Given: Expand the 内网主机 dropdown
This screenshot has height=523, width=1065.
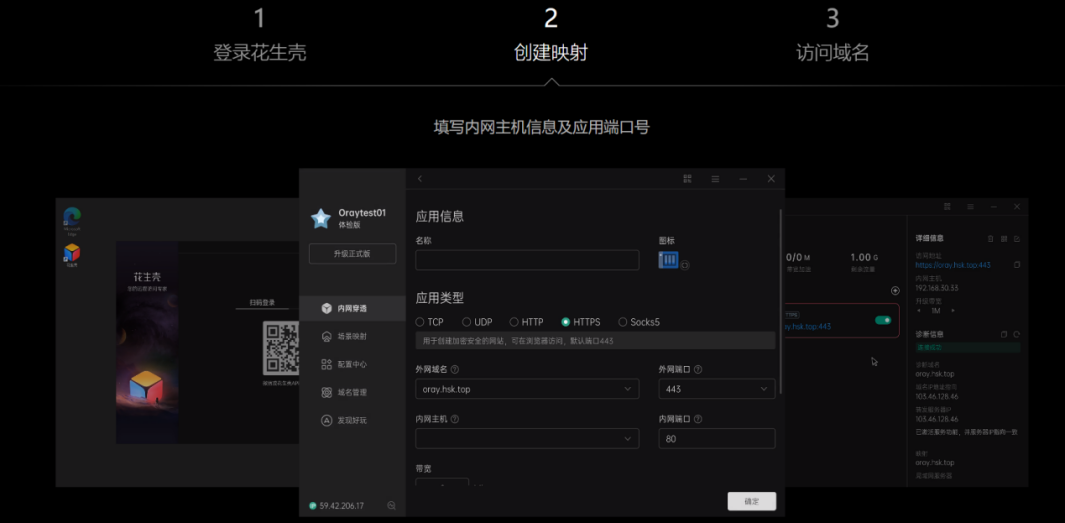Looking at the screenshot, I should 527,439.
